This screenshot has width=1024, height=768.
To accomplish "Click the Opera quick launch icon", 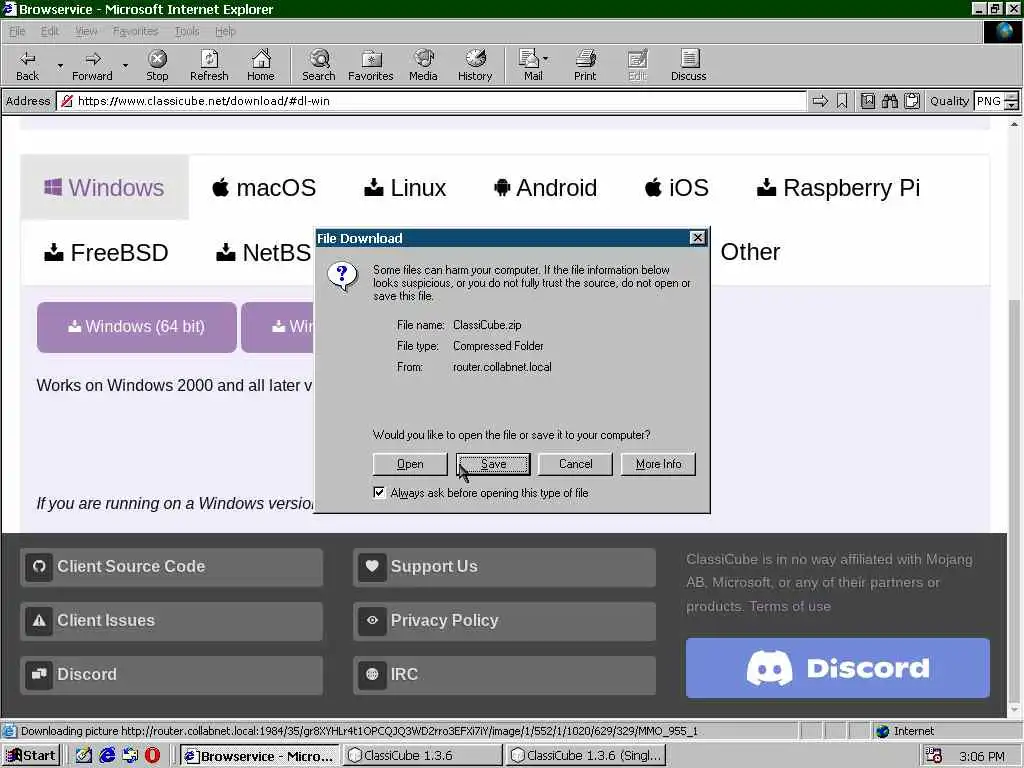I will 152,756.
